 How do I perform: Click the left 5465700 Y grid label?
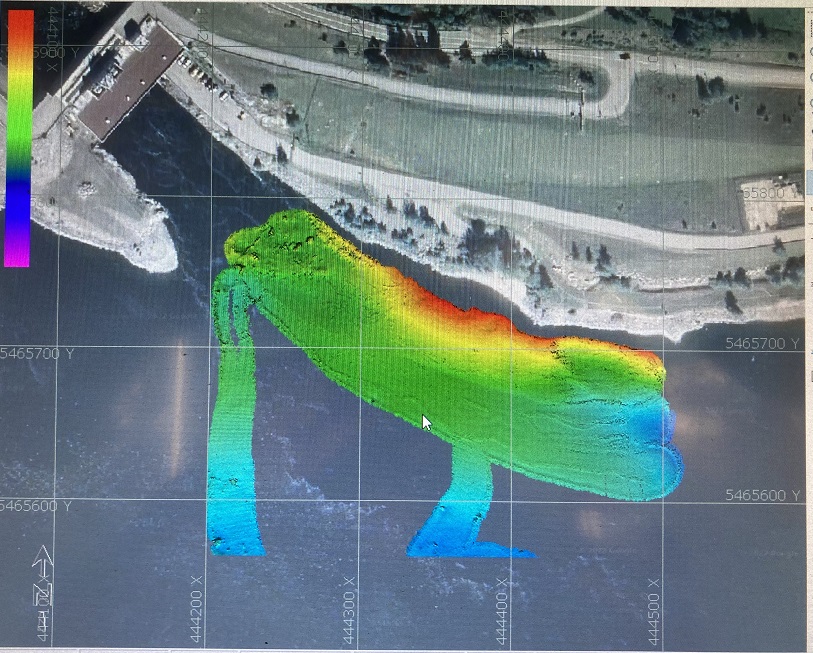pos(37,354)
